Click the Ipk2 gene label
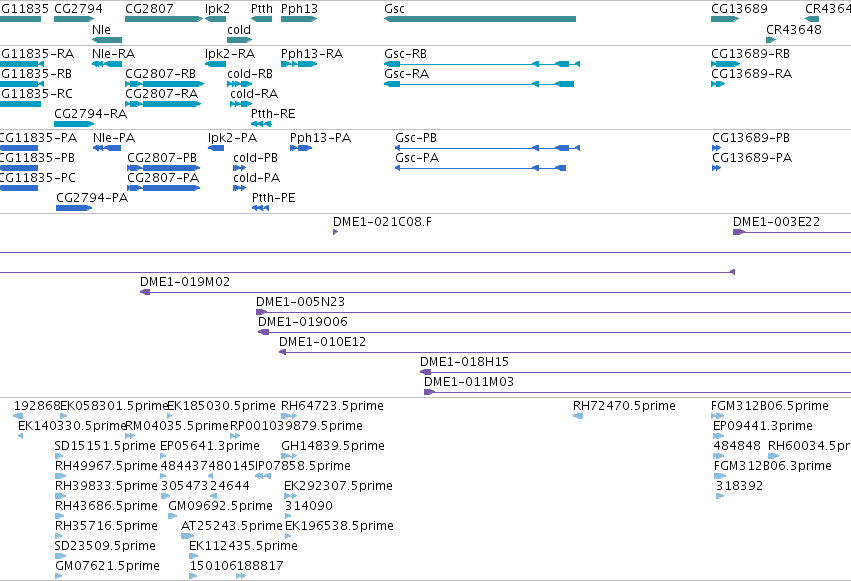Screen dimensions: 851x581 (x=217, y=9)
